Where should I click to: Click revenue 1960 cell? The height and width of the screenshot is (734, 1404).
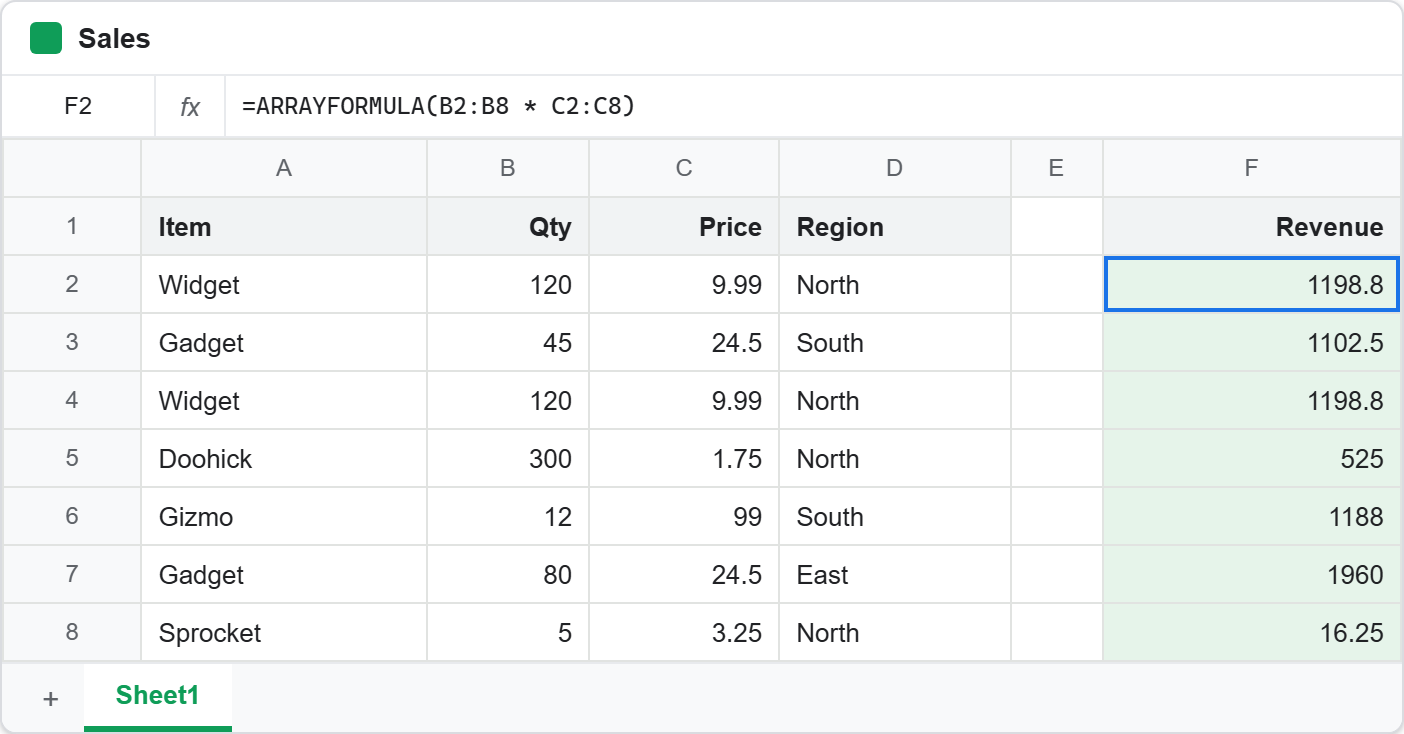1252,574
